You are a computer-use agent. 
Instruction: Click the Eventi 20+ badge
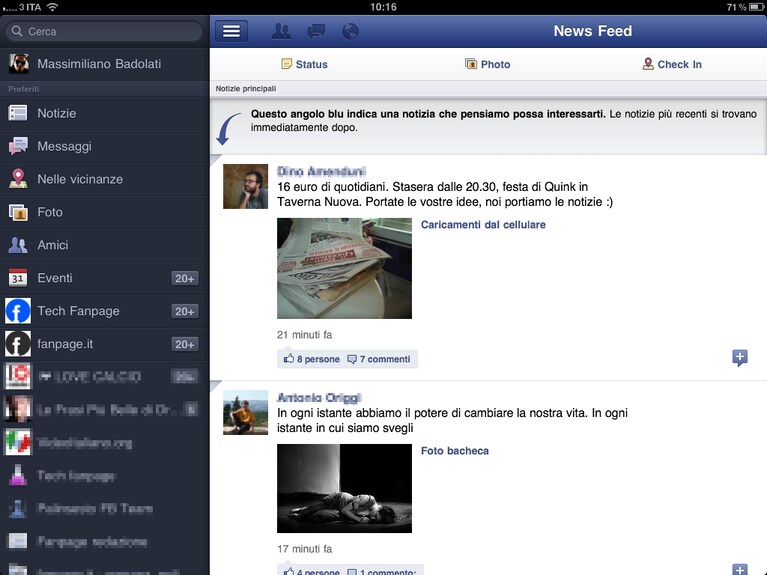coord(184,278)
